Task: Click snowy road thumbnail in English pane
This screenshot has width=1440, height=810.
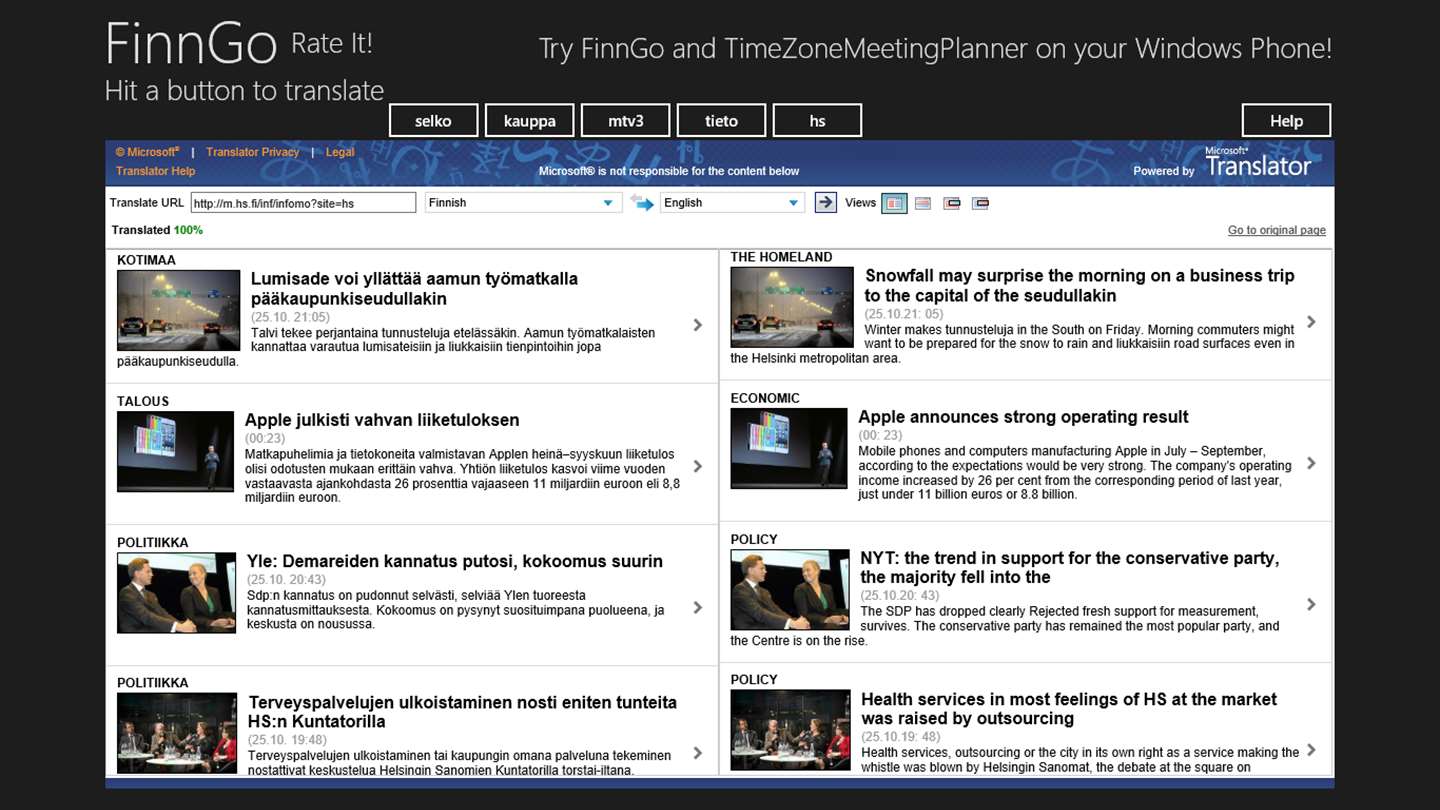Action: 792,307
